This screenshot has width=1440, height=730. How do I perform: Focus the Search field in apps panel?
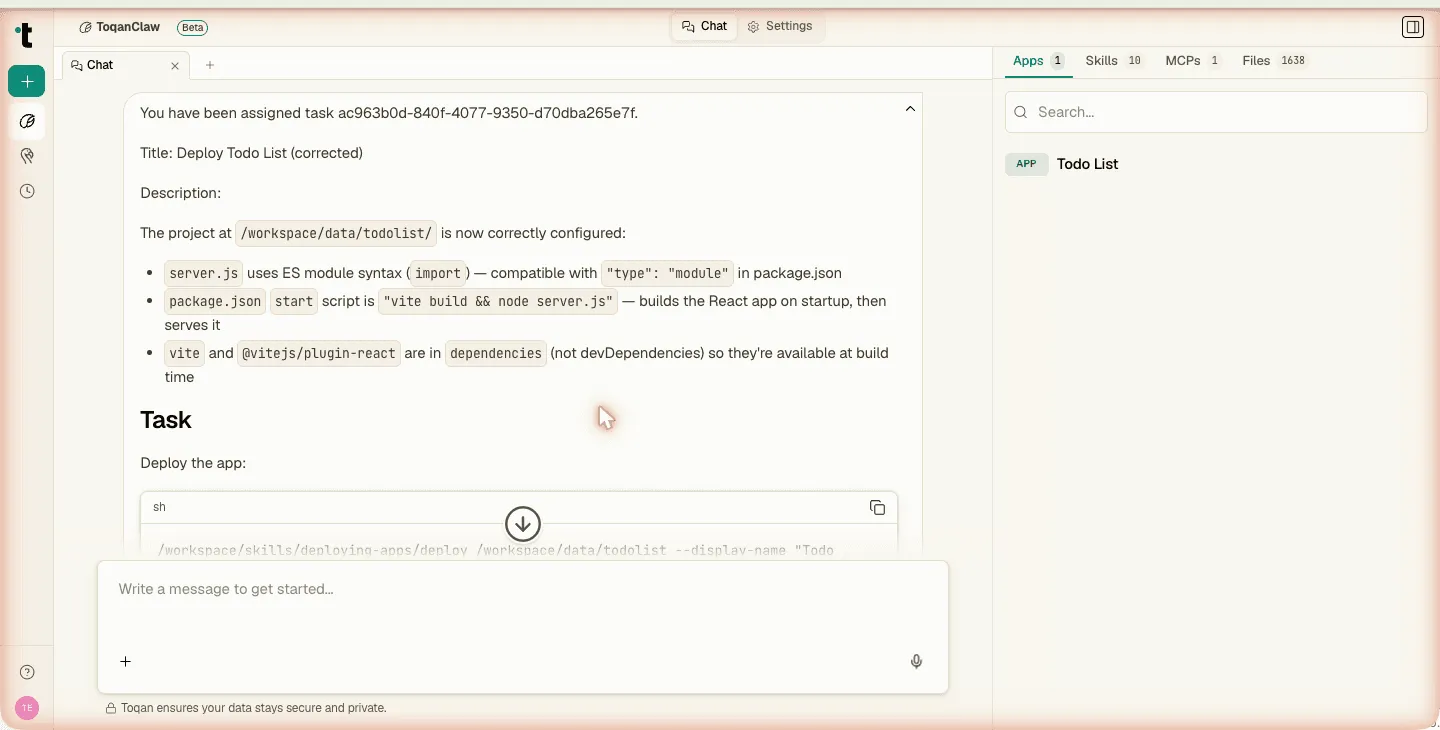tap(1216, 112)
